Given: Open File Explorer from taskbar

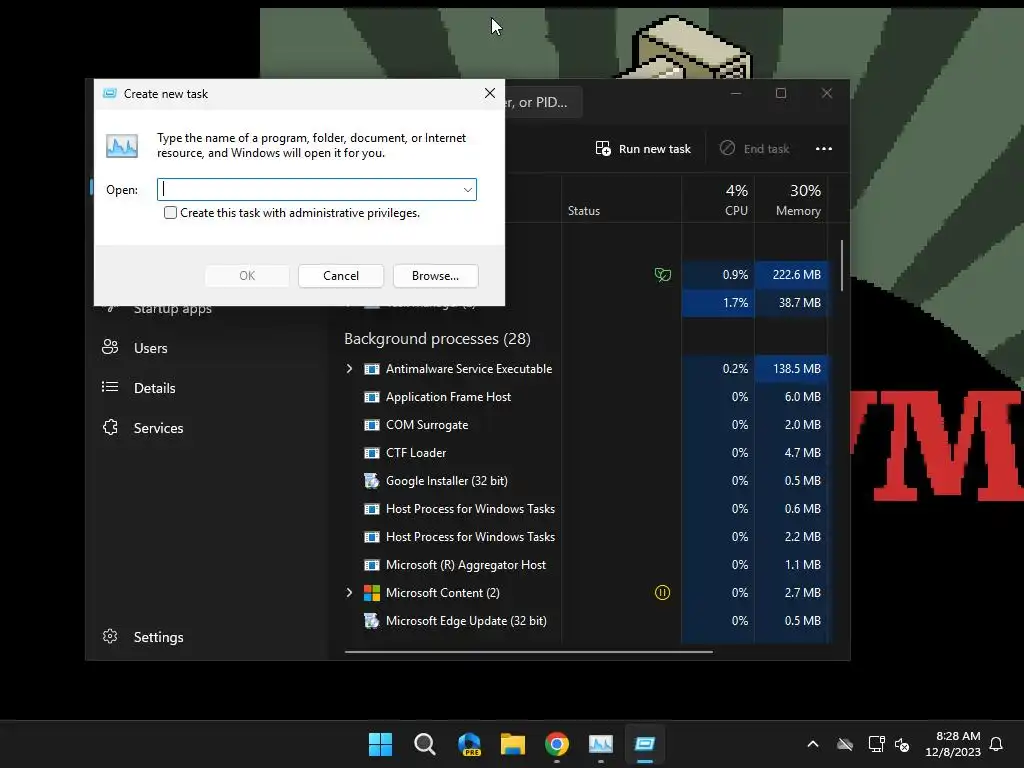Looking at the screenshot, I should point(513,744).
